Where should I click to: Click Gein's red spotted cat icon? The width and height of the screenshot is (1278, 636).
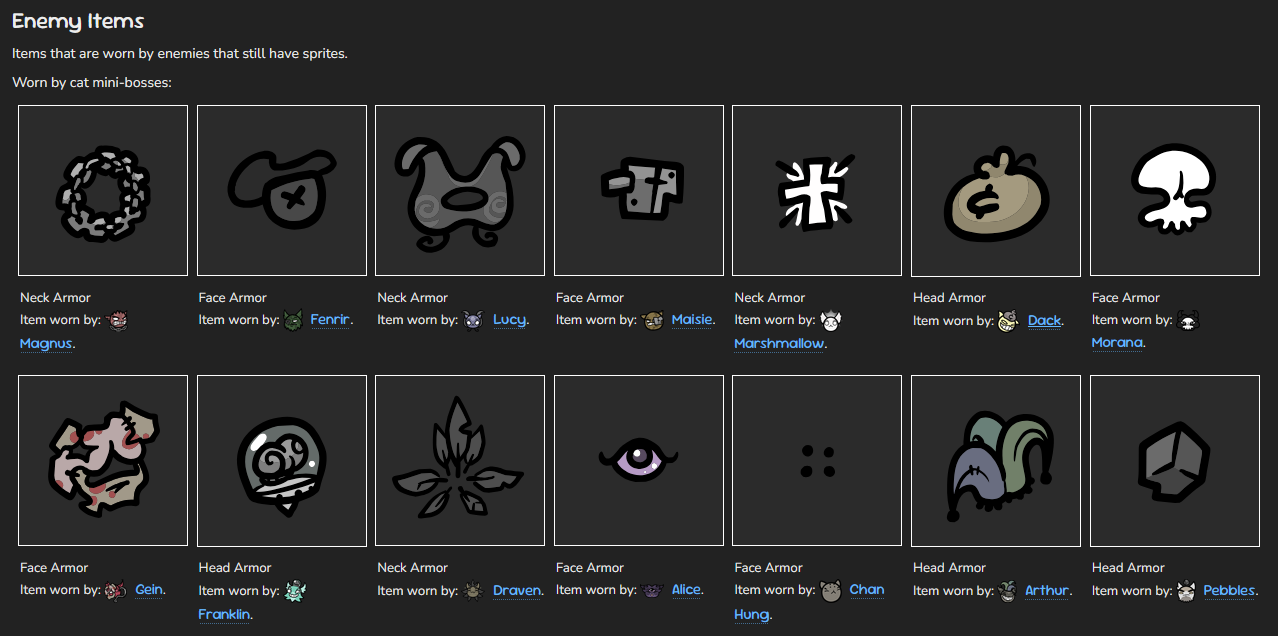pos(116,591)
